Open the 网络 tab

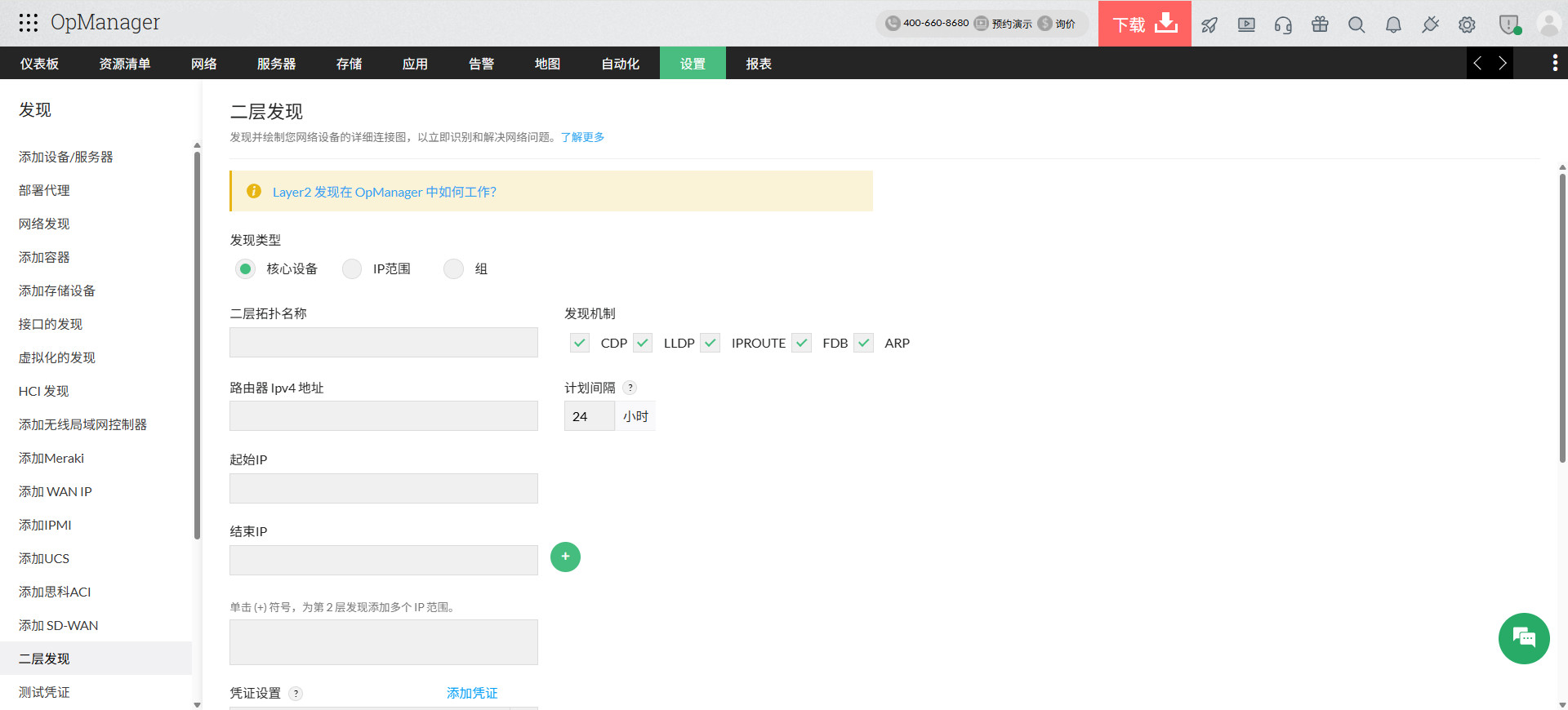(204, 64)
